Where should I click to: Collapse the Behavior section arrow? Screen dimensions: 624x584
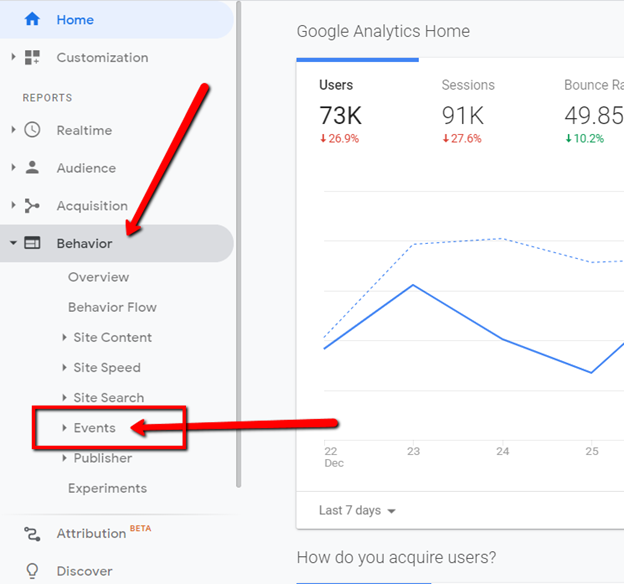(x=13, y=242)
